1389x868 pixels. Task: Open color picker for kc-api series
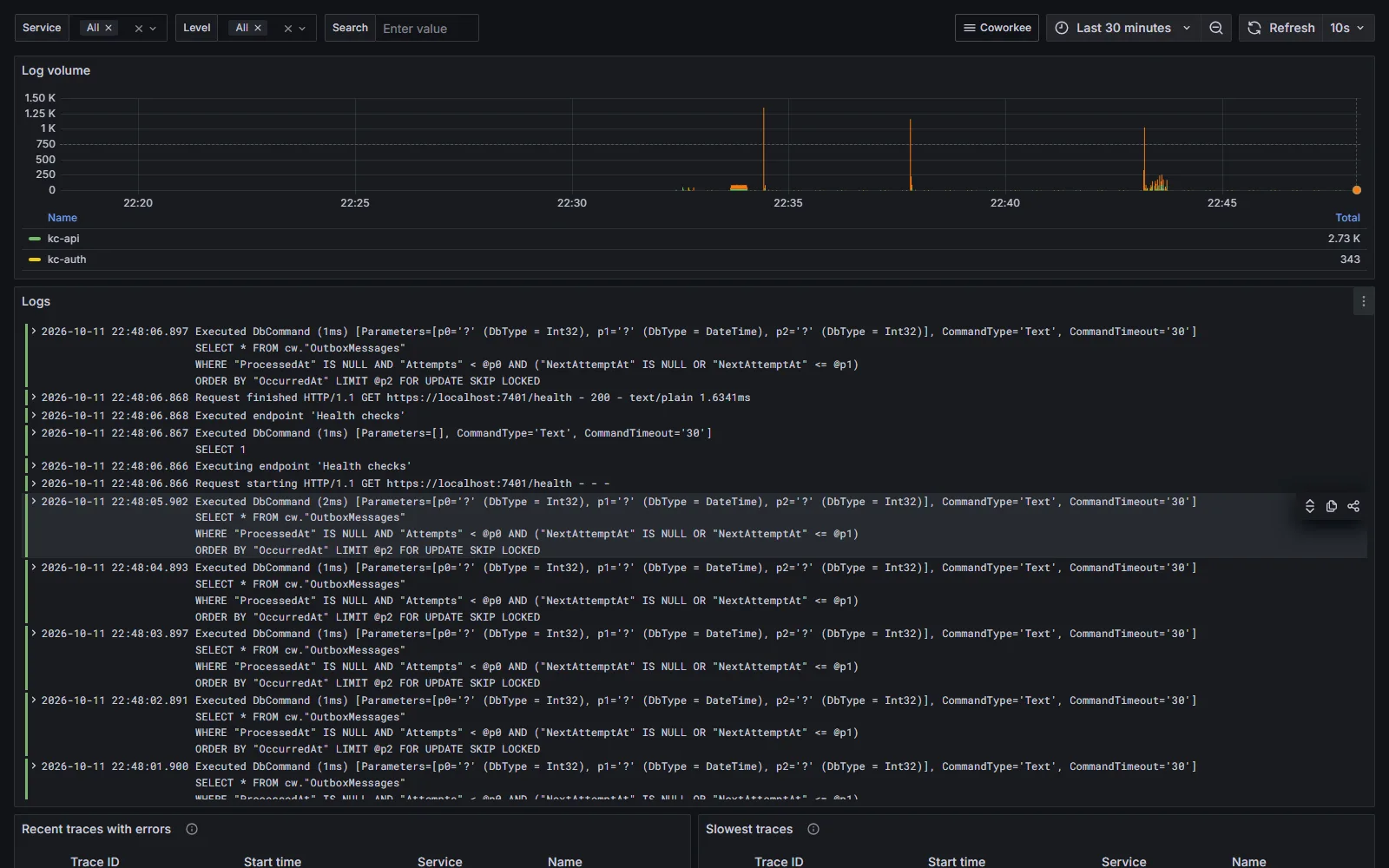[35, 239]
